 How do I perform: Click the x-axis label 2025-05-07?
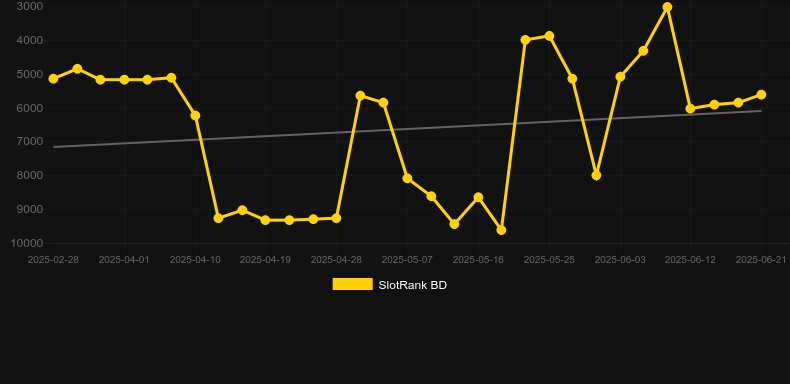407,260
